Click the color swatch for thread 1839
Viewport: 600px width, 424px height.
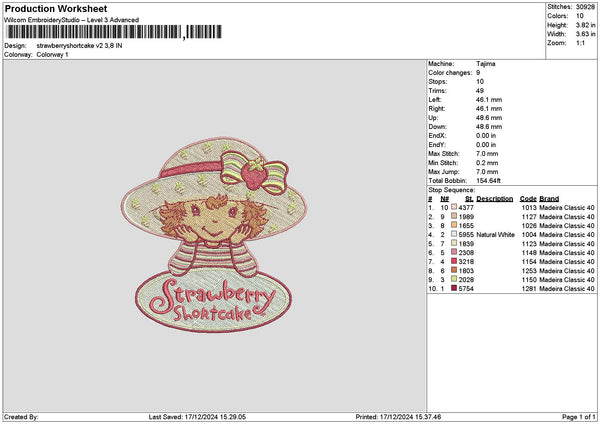point(454,243)
